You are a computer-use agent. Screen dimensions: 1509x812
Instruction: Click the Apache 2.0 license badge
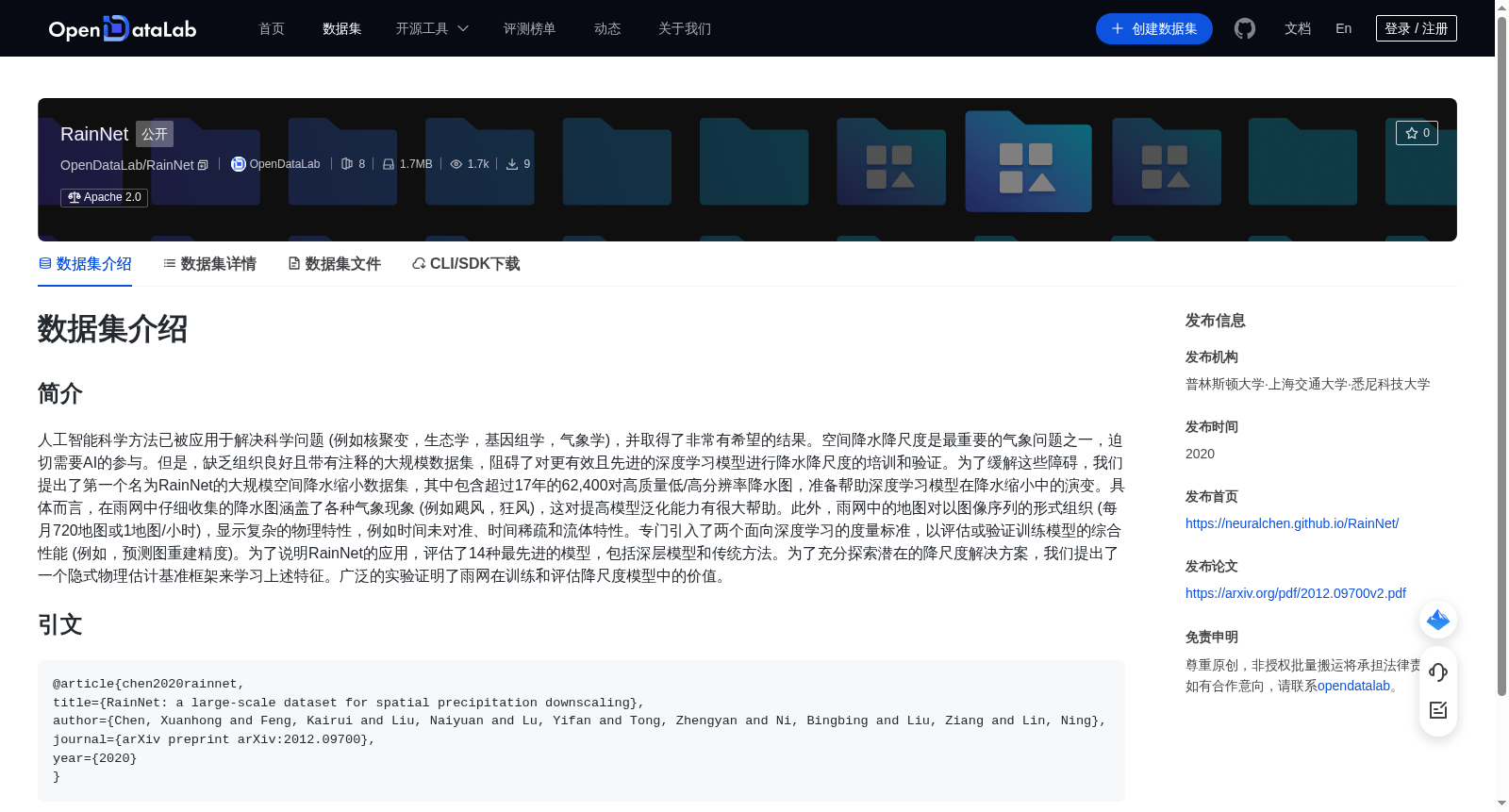coord(105,197)
